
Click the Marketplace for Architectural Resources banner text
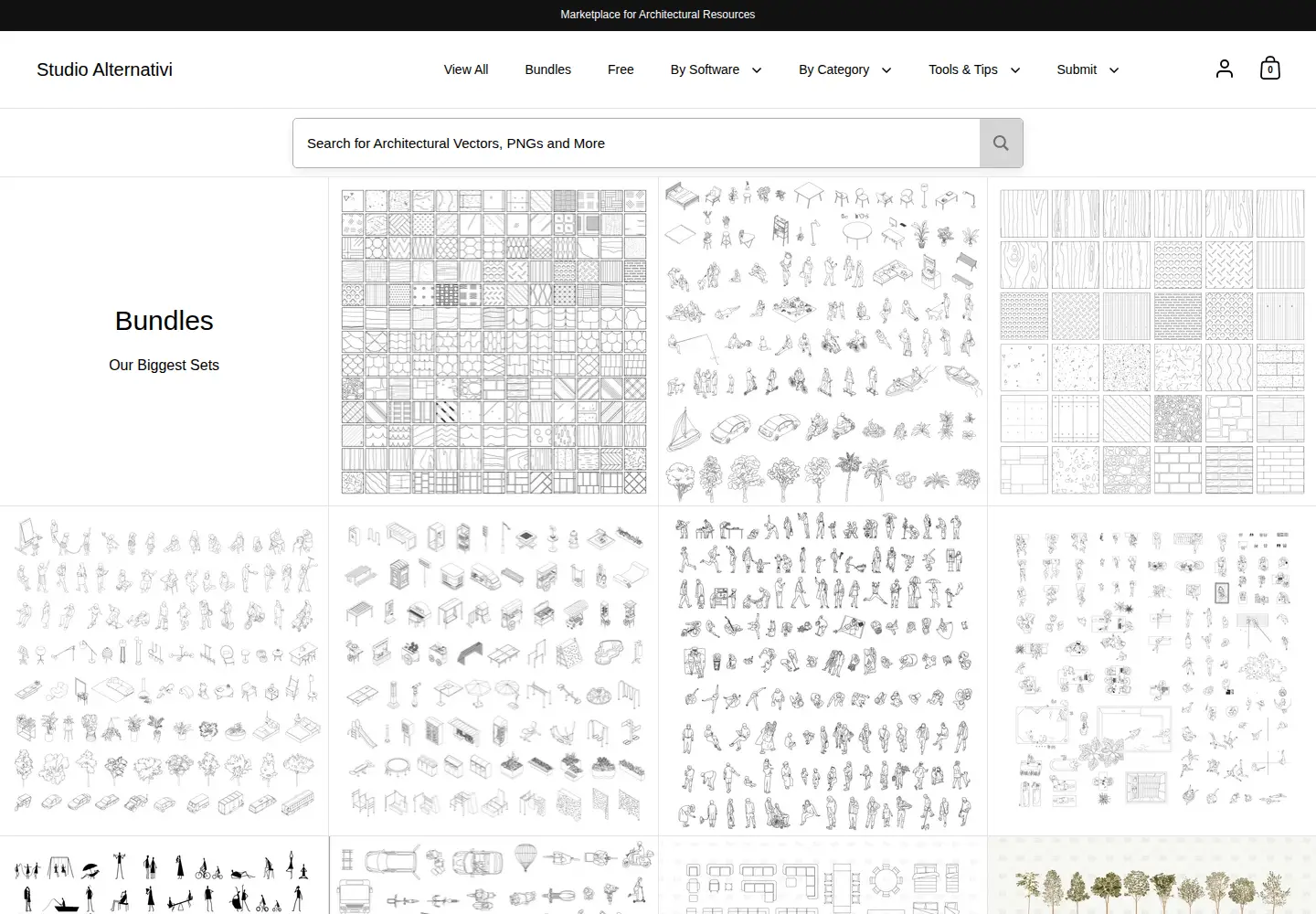coord(658,15)
